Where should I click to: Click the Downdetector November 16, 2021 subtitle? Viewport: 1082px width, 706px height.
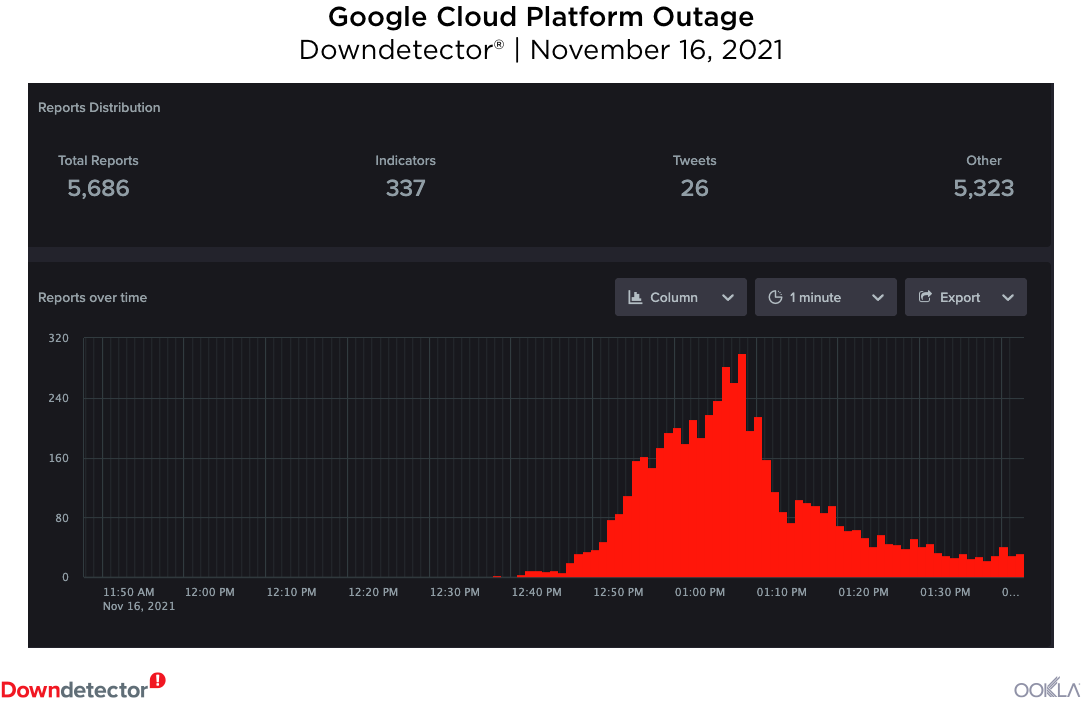(x=541, y=50)
